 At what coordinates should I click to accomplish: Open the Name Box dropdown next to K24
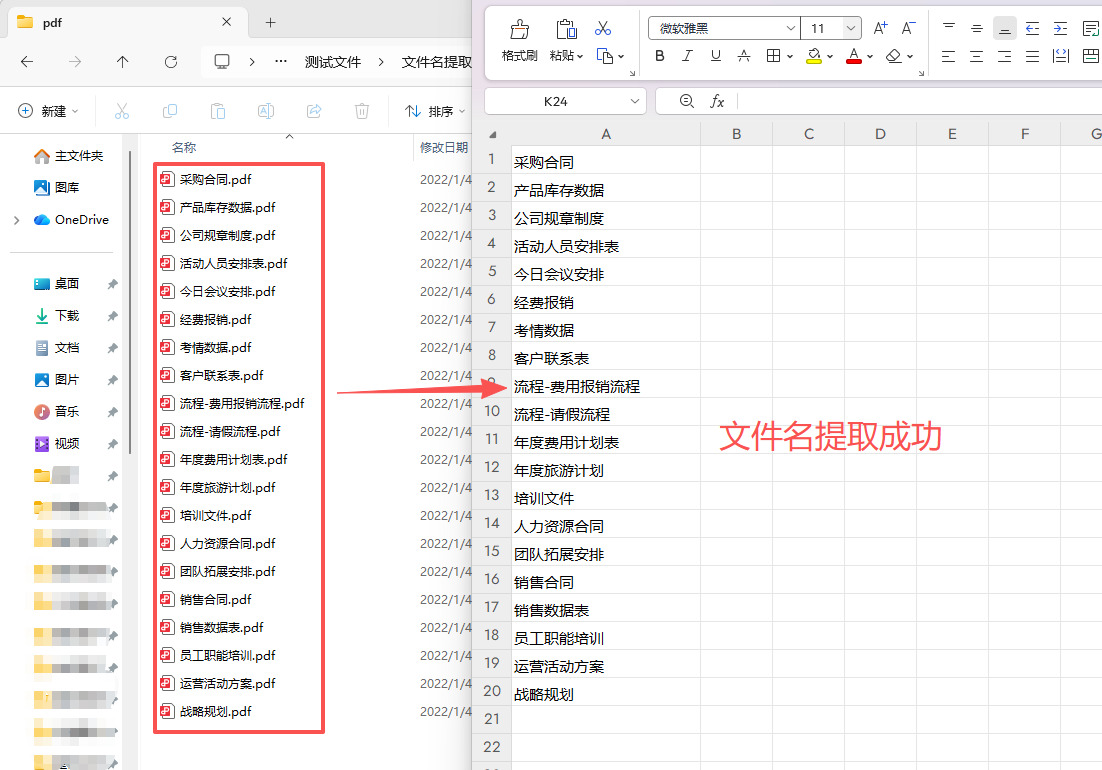tap(635, 101)
